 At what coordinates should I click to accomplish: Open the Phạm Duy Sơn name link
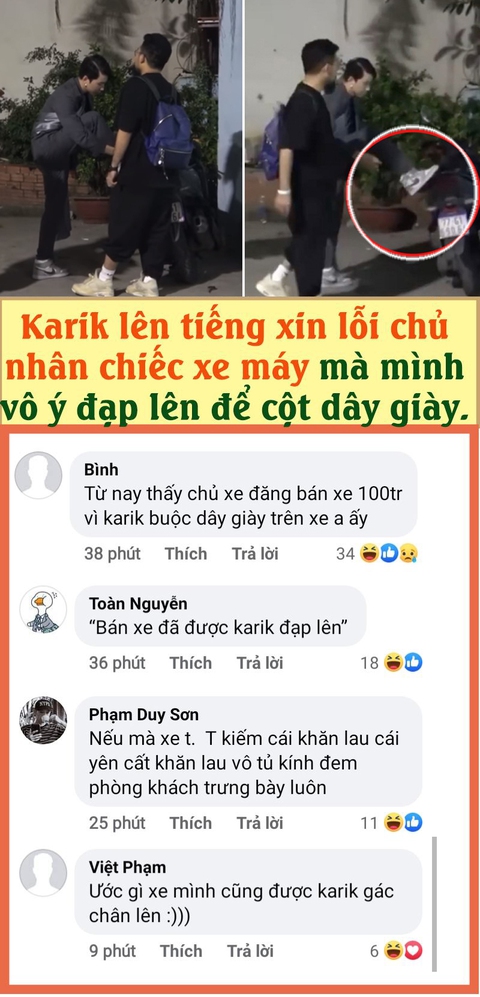pos(144,715)
